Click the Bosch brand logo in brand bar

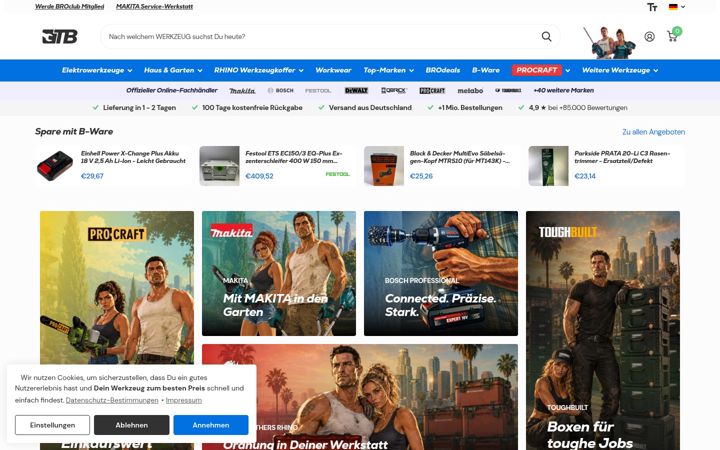(x=281, y=90)
